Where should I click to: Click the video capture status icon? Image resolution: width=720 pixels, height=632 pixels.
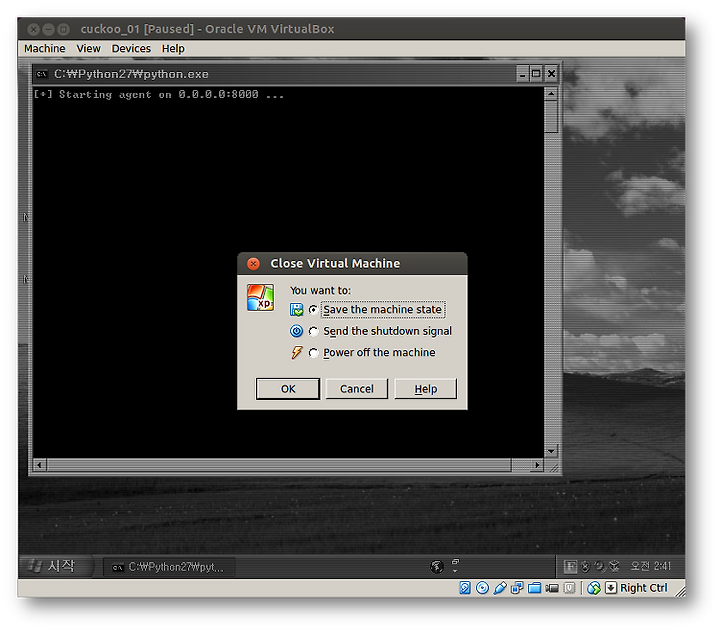[x=552, y=588]
